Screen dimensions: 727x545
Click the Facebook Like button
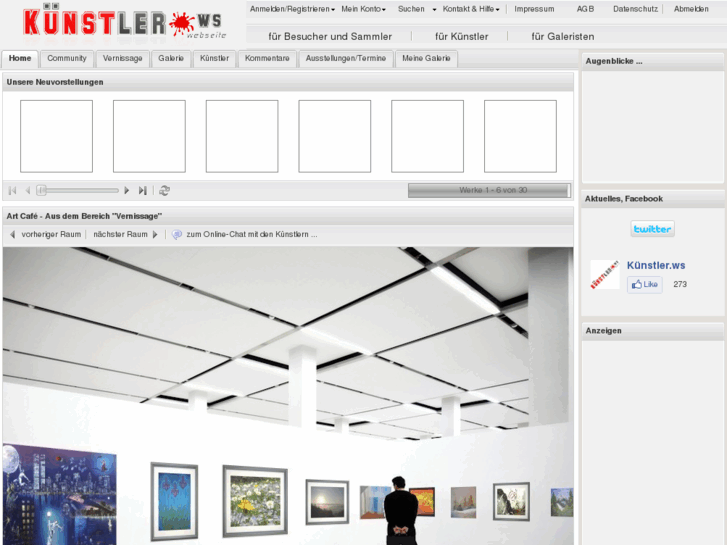tap(645, 284)
